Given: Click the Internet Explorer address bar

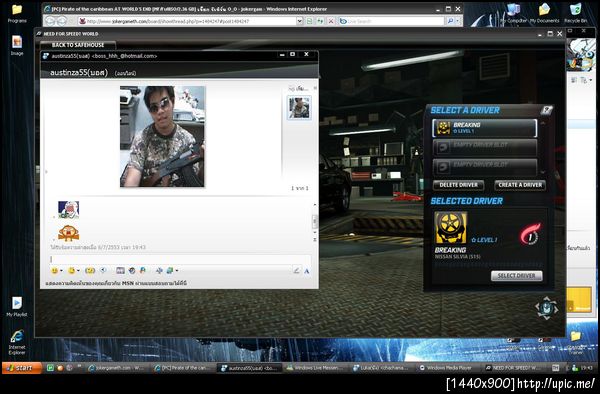Looking at the screenshot, I should (187, 21).
